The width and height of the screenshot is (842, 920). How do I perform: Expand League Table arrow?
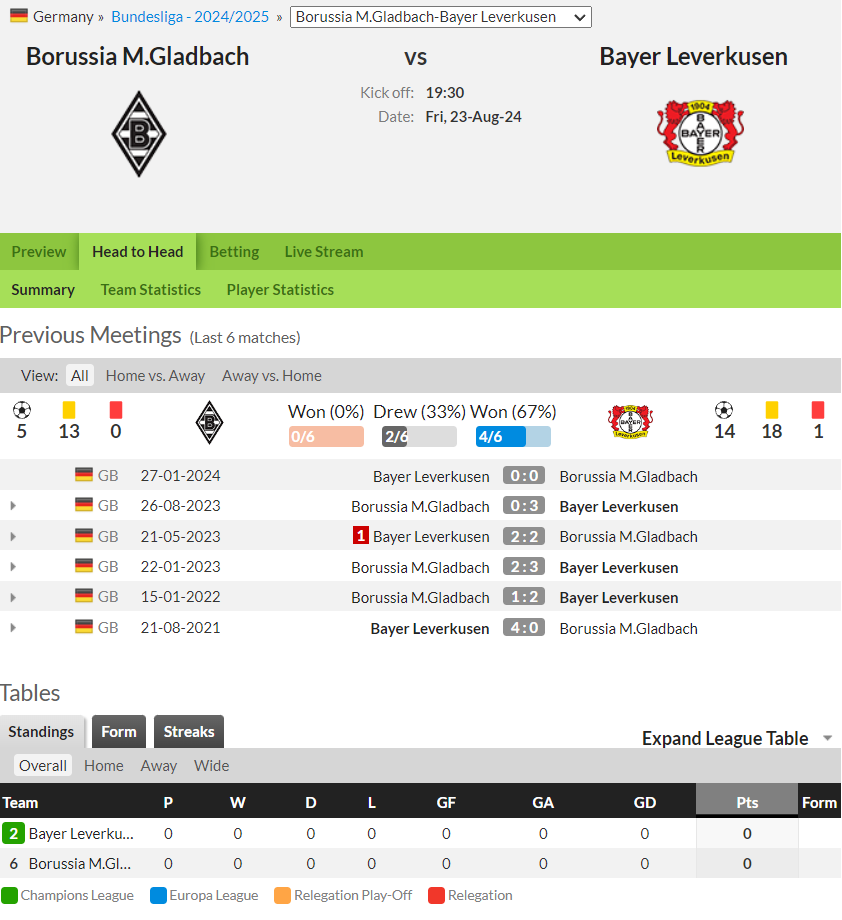pyautogui.click(x=827, y=738)
